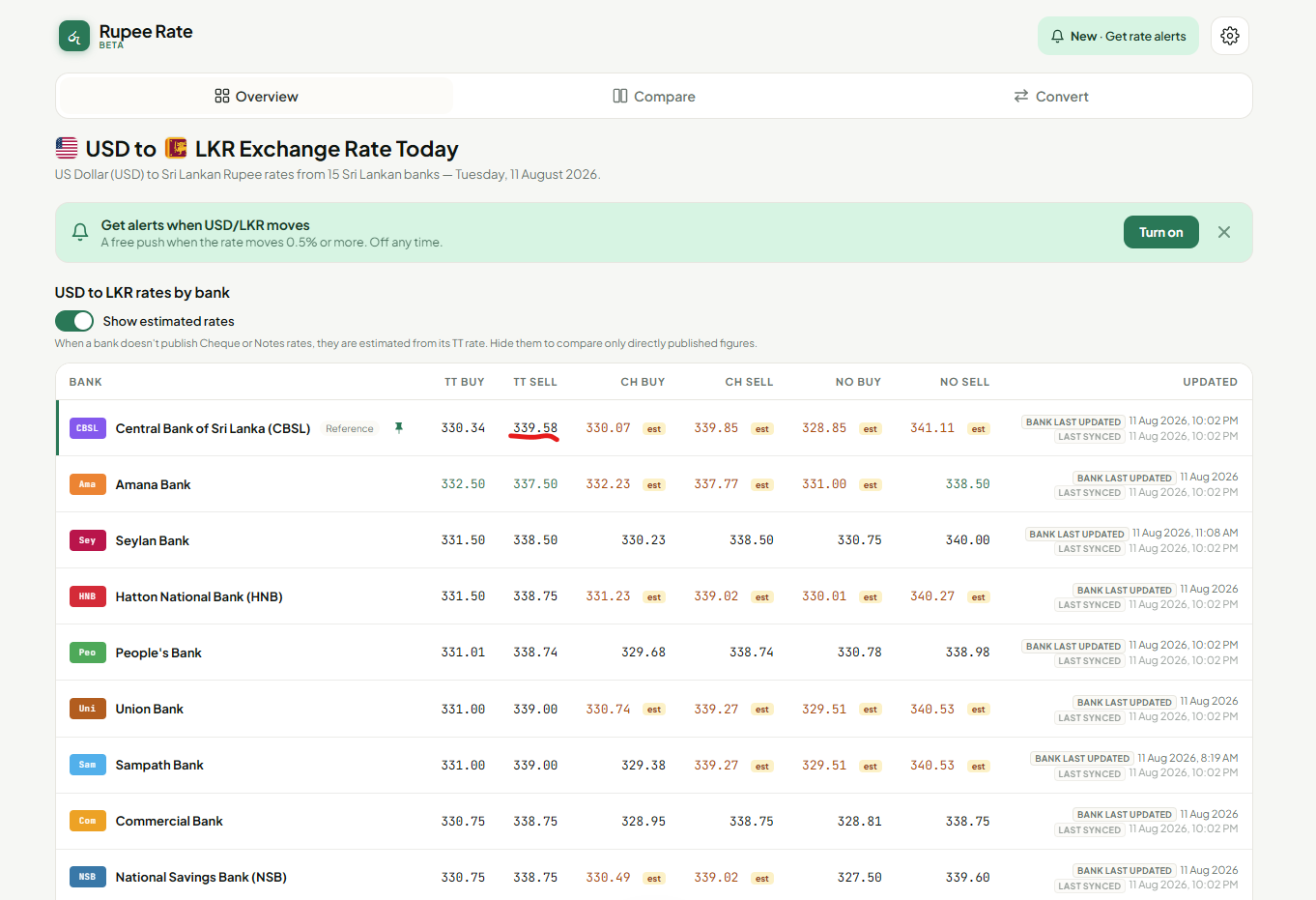Open the Convert tab

pyautogui.click(x=1051, y=97)
